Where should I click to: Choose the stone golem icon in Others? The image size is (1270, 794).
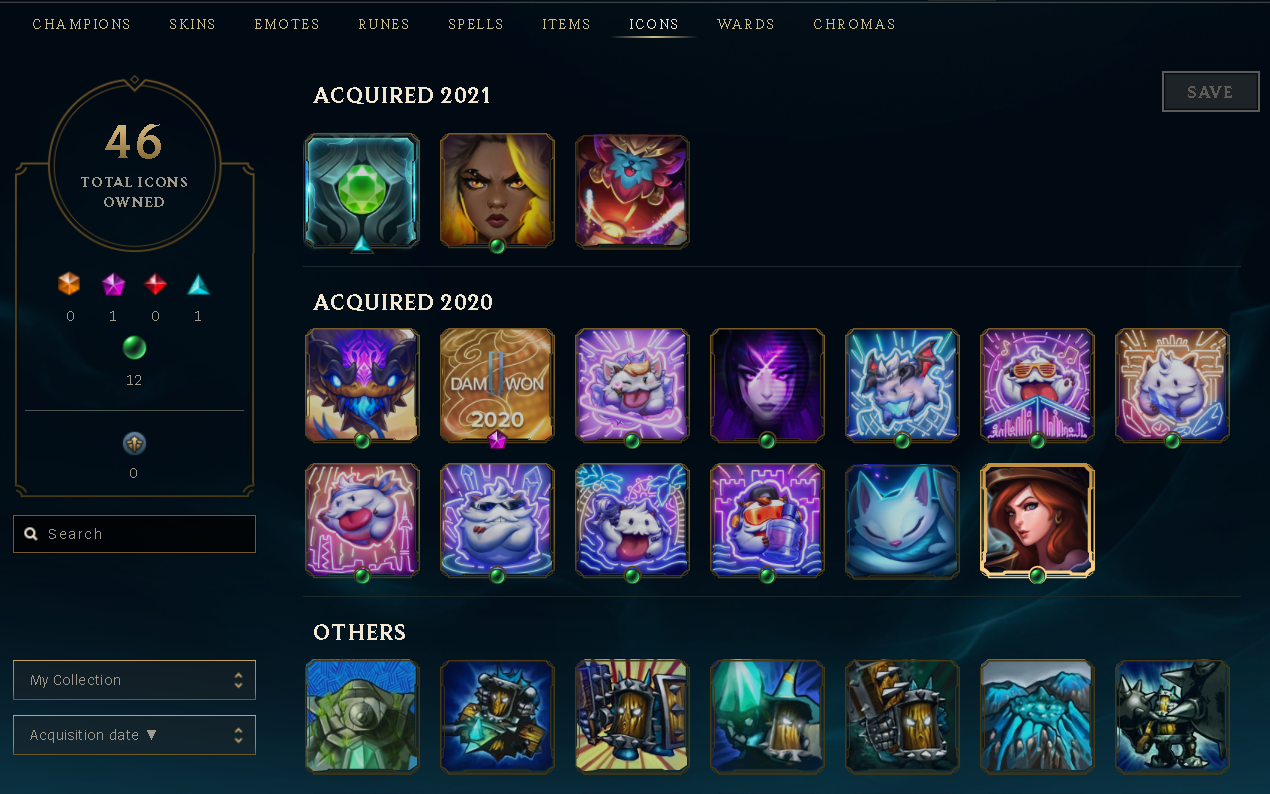[x=362, y=716]
